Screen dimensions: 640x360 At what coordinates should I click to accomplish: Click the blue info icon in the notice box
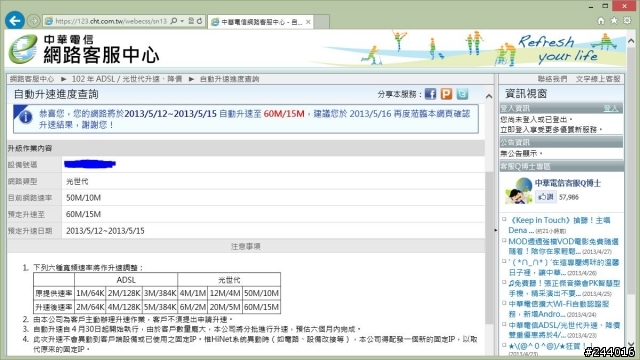click(x=25, y=118)
